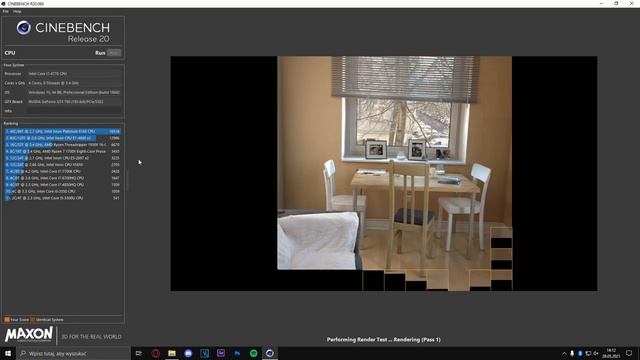
Task: Select rank 2 Xeon E7-4890 v2 entry
Action: pos(62,138)
